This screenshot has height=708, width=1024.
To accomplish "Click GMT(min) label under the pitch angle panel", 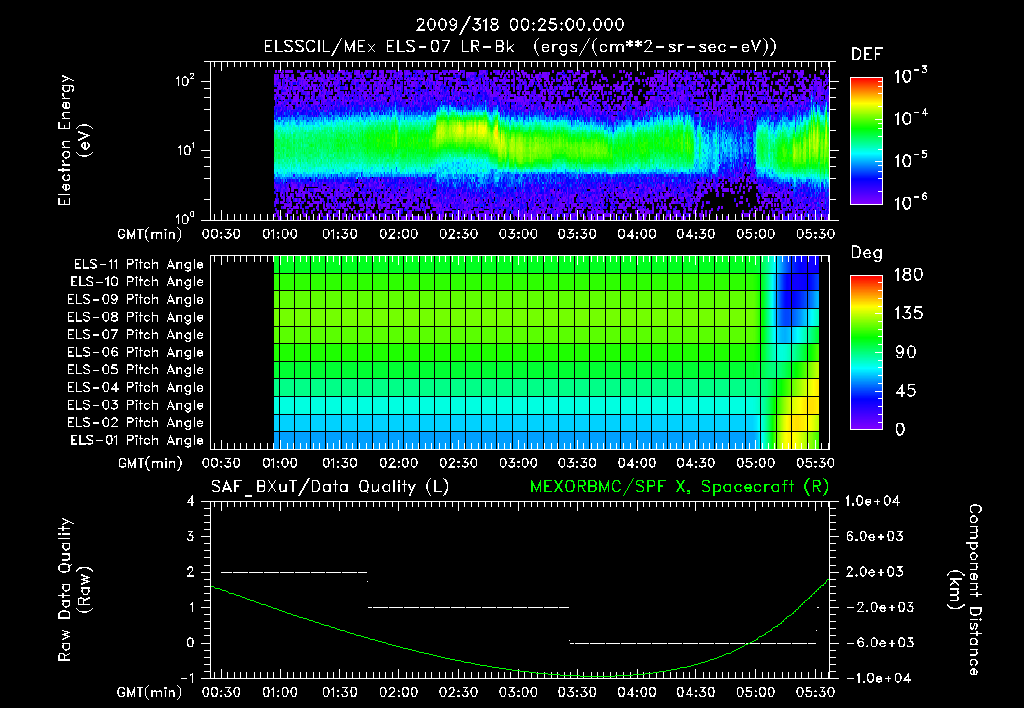I will point(150,464).
